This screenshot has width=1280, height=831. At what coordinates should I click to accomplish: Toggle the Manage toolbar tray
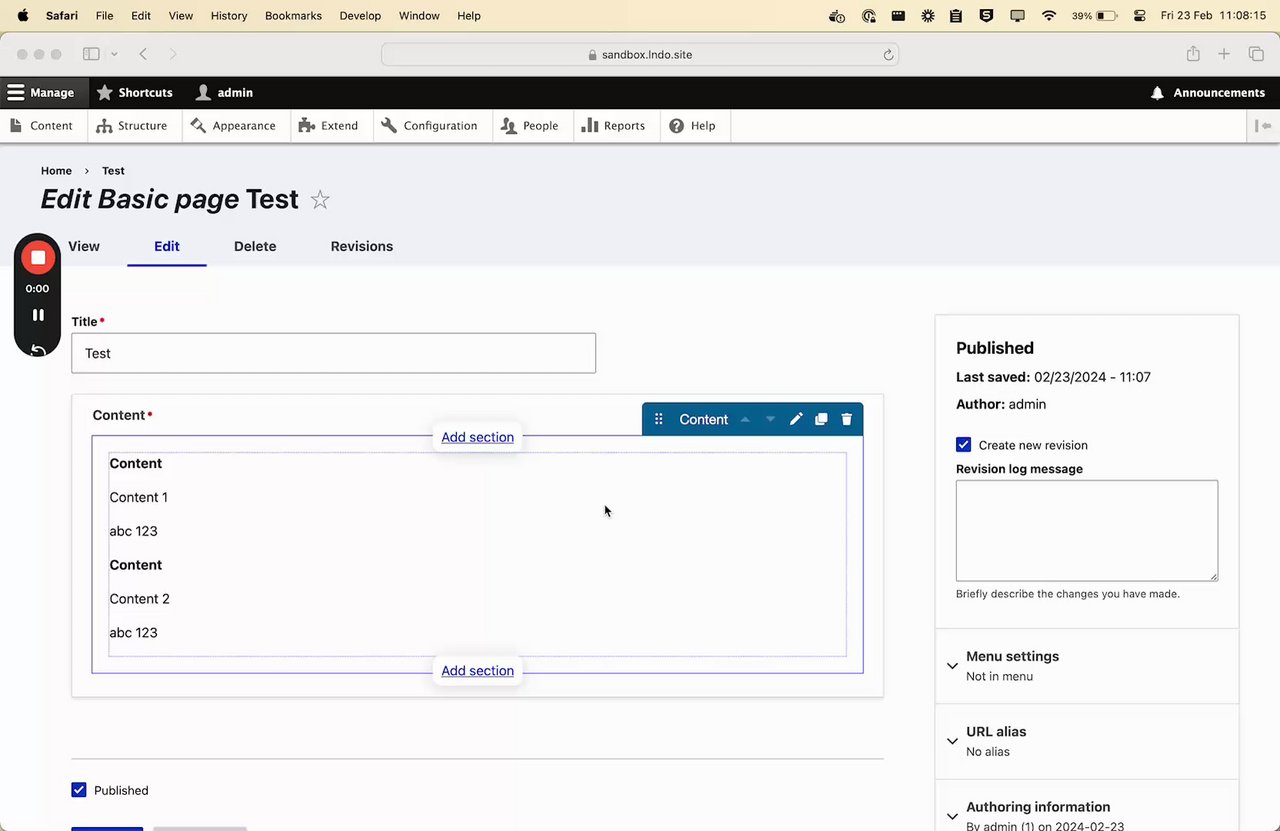pyautogui.click(x=41, y=93)
